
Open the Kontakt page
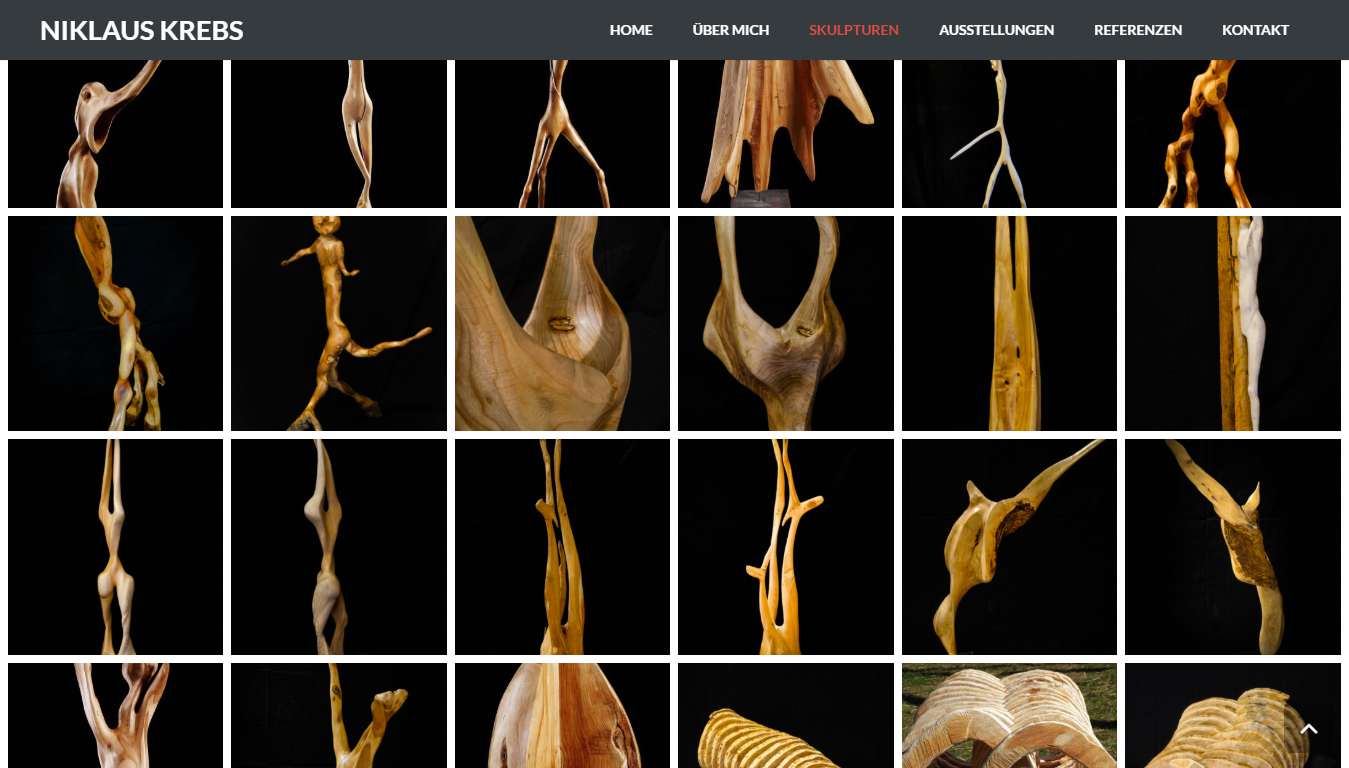click(1254, 30)
